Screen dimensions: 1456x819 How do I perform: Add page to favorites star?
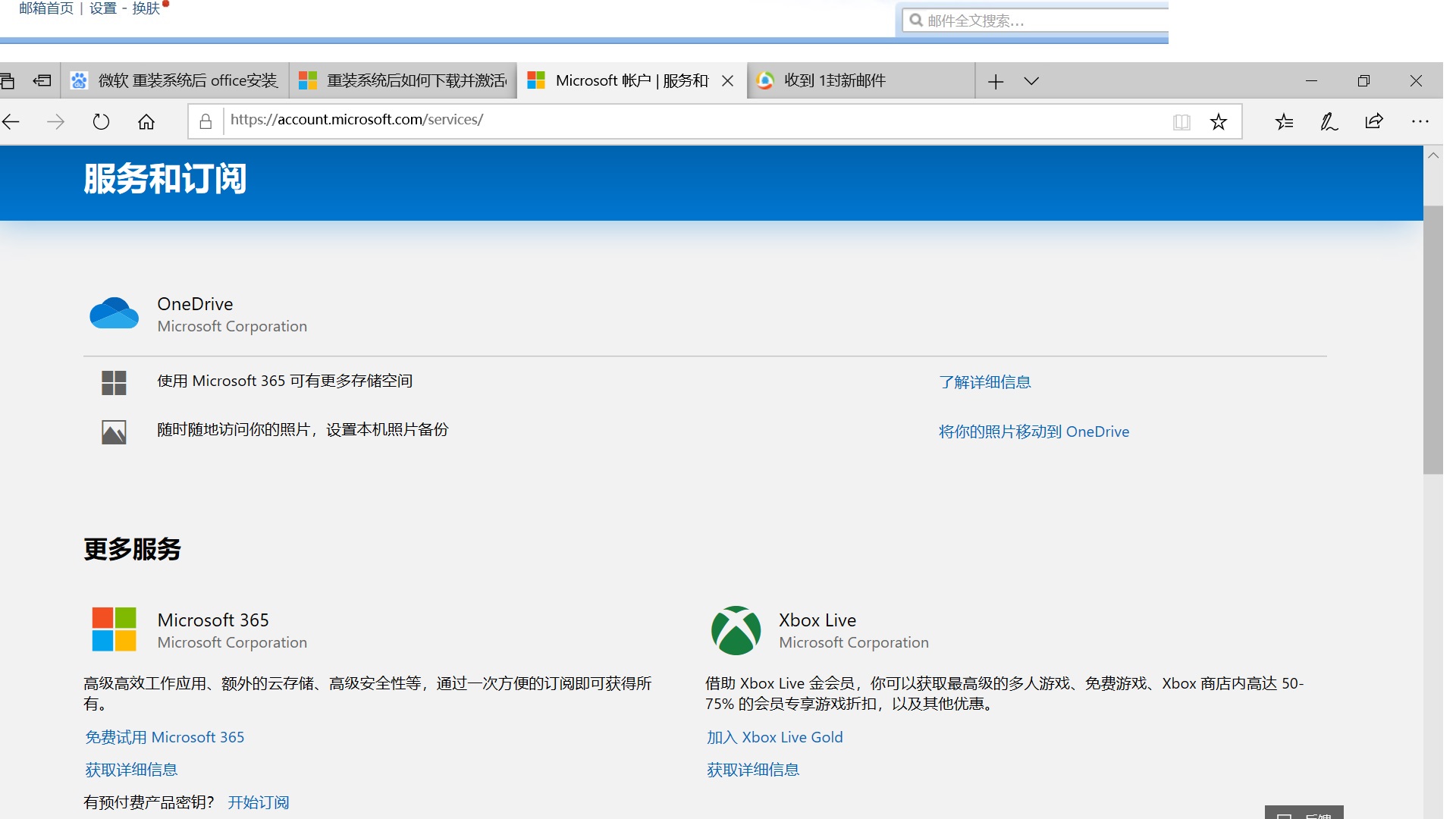[x=1218, y=121]
